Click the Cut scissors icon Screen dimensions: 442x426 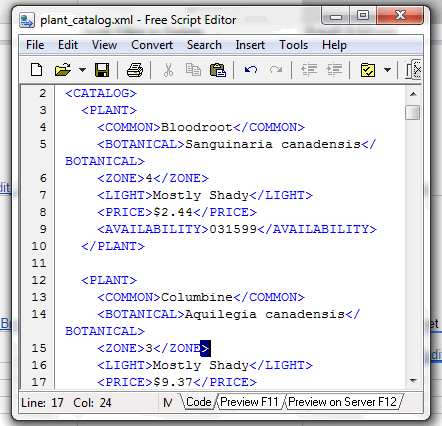tap(168, 70)
